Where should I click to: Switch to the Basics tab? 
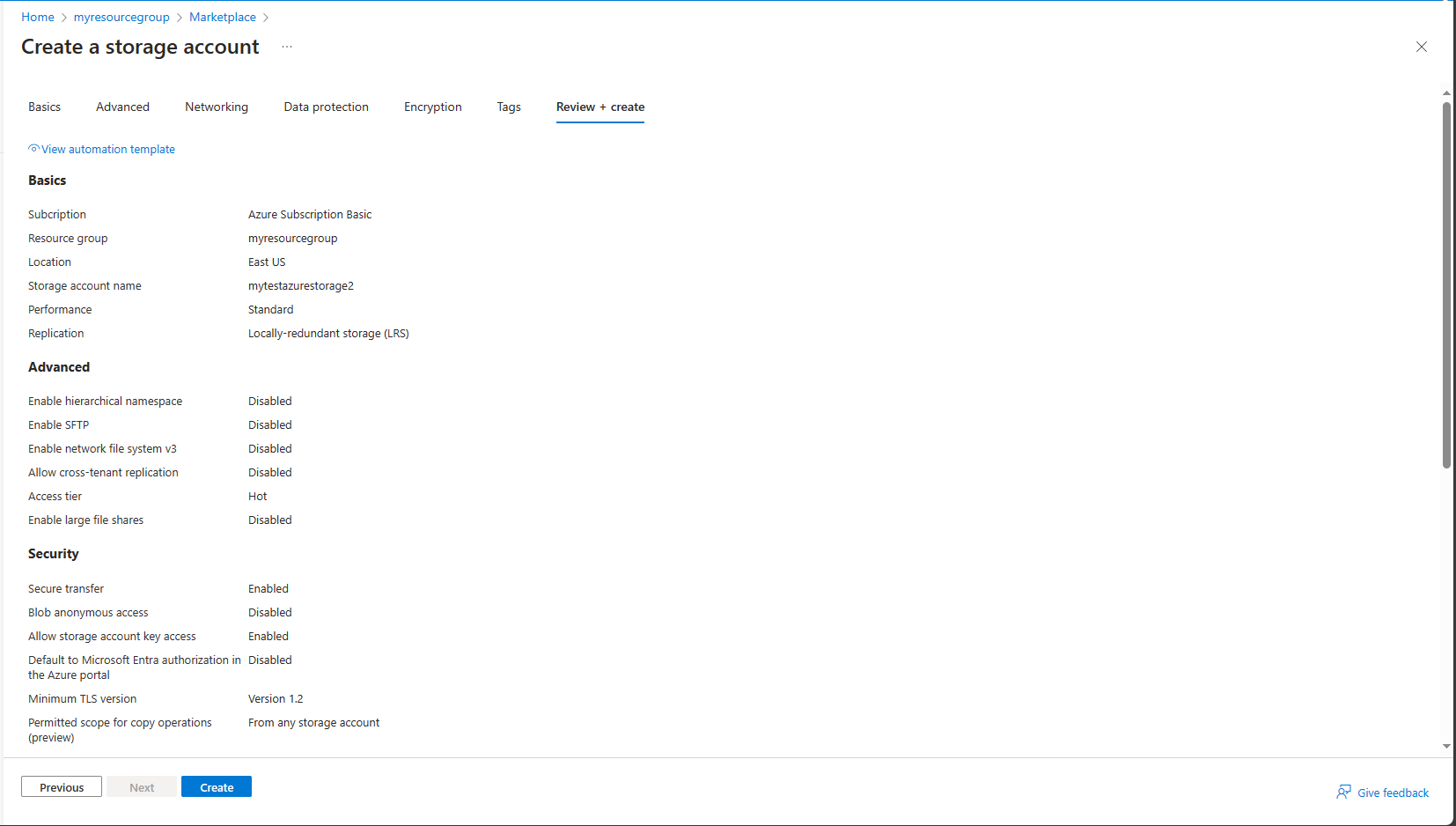(x=44, y=107)
